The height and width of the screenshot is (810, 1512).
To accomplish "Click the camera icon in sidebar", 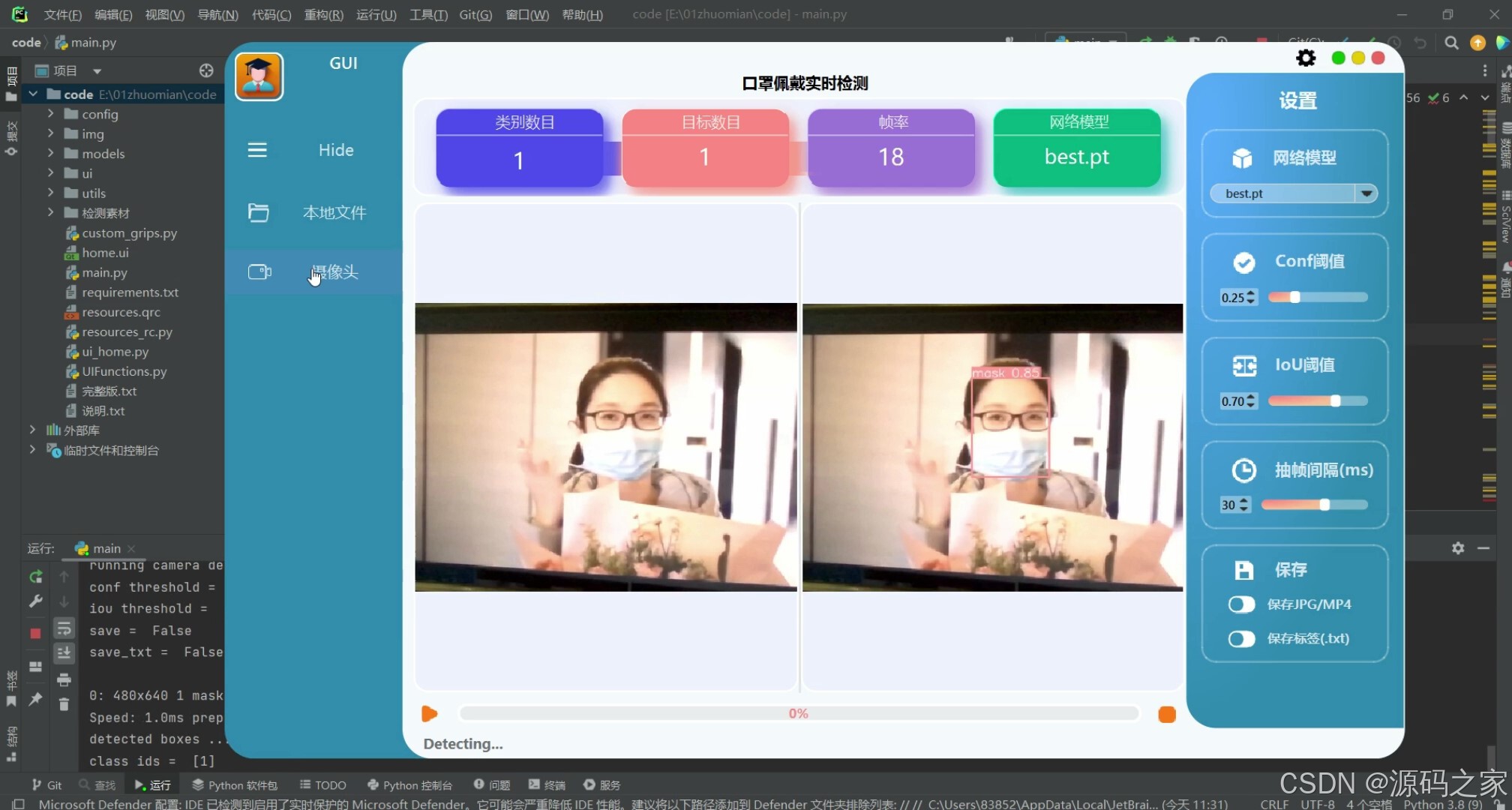I will [259, 271].
